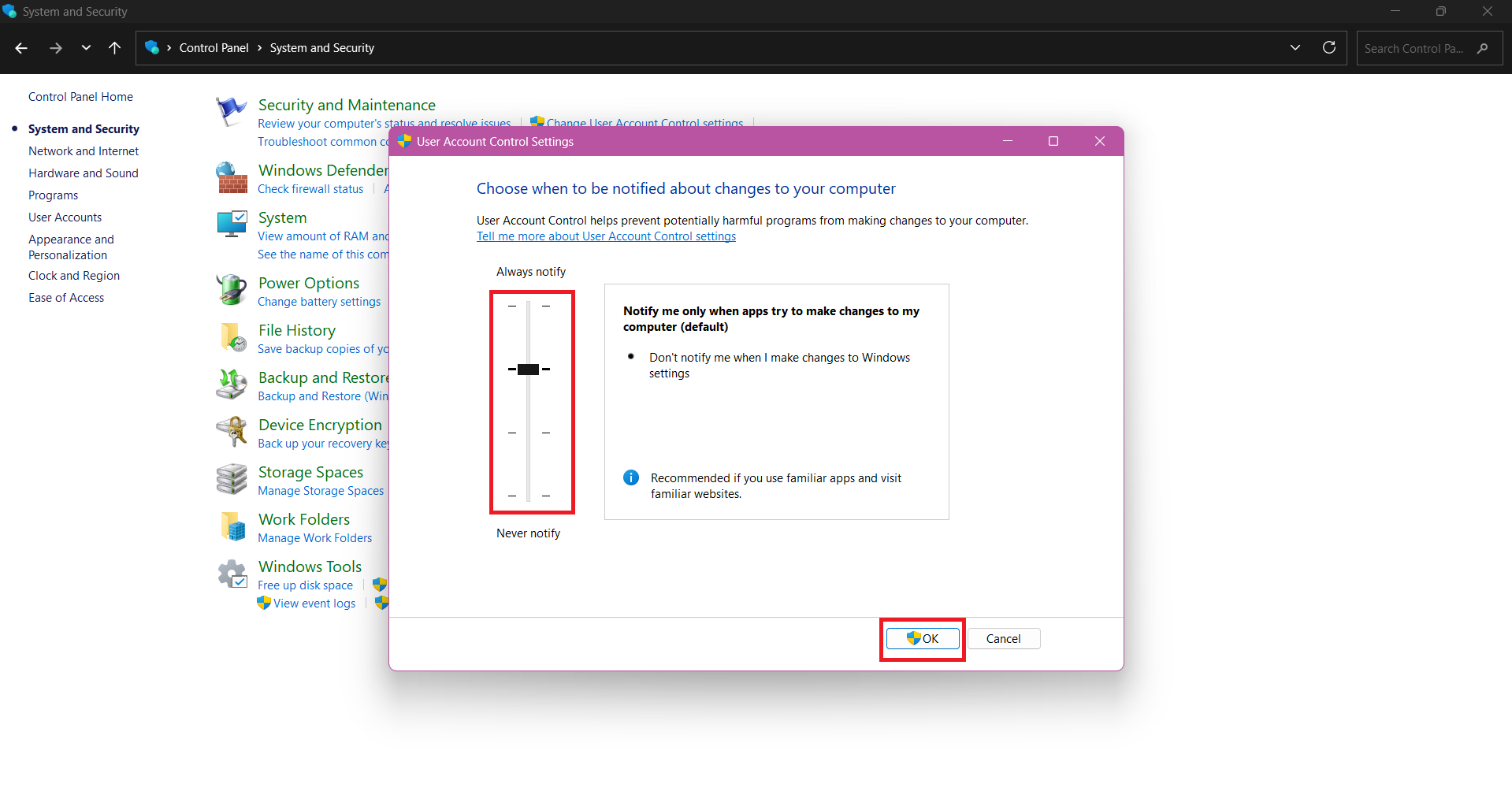The width and height of the screenshot is (1512, 795).
Task: Open the Work Folders heading
Action: pos(304,519)
